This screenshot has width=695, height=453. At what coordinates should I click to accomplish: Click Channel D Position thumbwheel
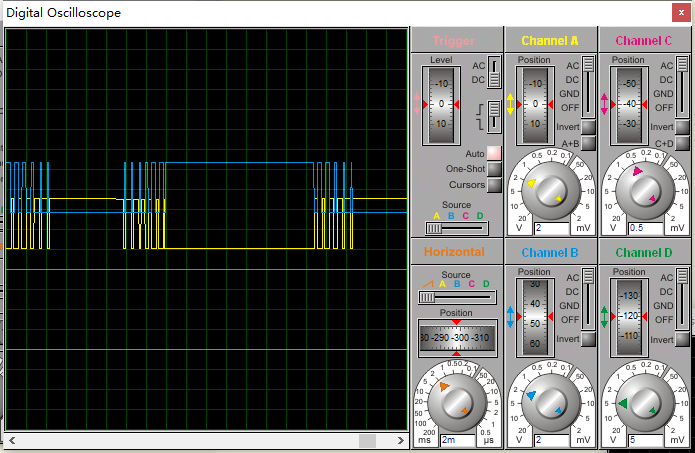pos(629,317)
